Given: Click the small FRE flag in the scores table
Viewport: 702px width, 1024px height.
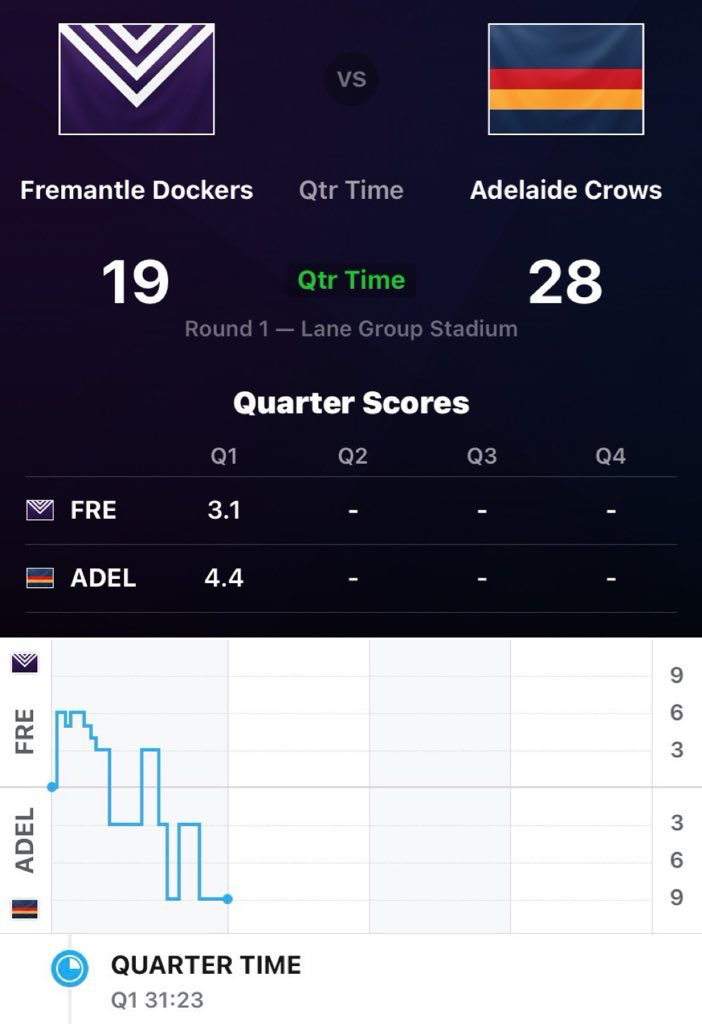Looking at the screenshot, I should [x=40, y=511].
